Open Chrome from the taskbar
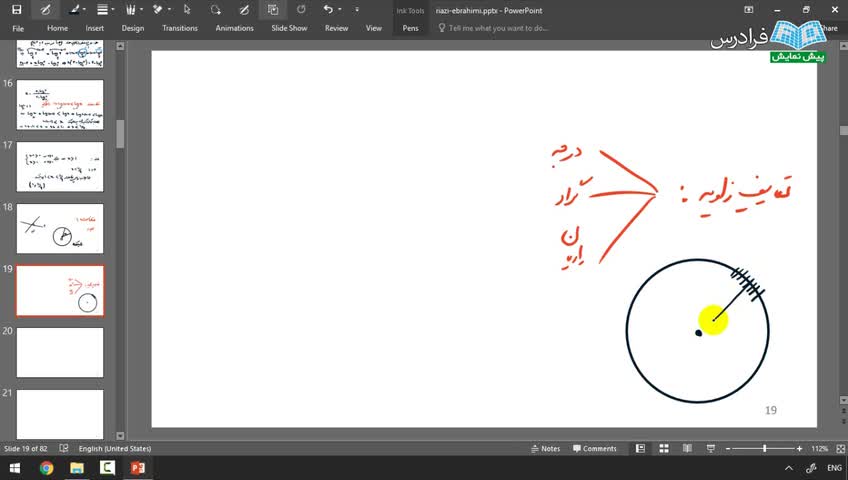Screen dimensions: 848x480 click(47, 468)
